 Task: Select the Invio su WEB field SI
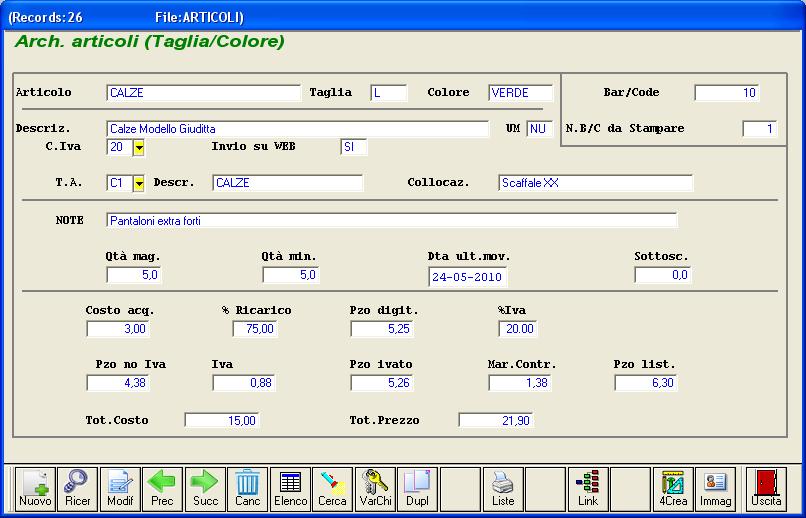tap(354, 147)
